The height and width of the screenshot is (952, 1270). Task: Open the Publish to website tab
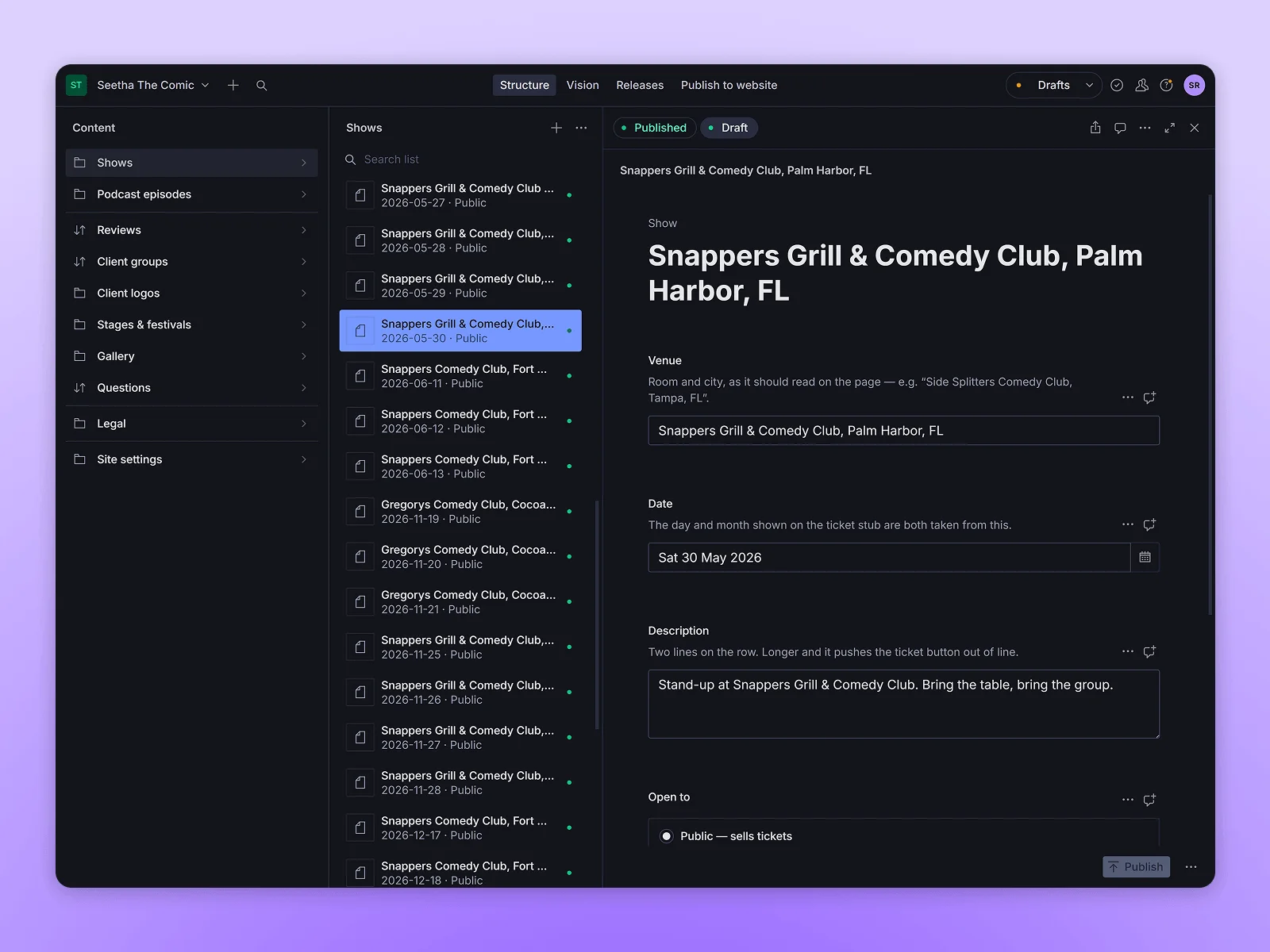coord(729,85)
